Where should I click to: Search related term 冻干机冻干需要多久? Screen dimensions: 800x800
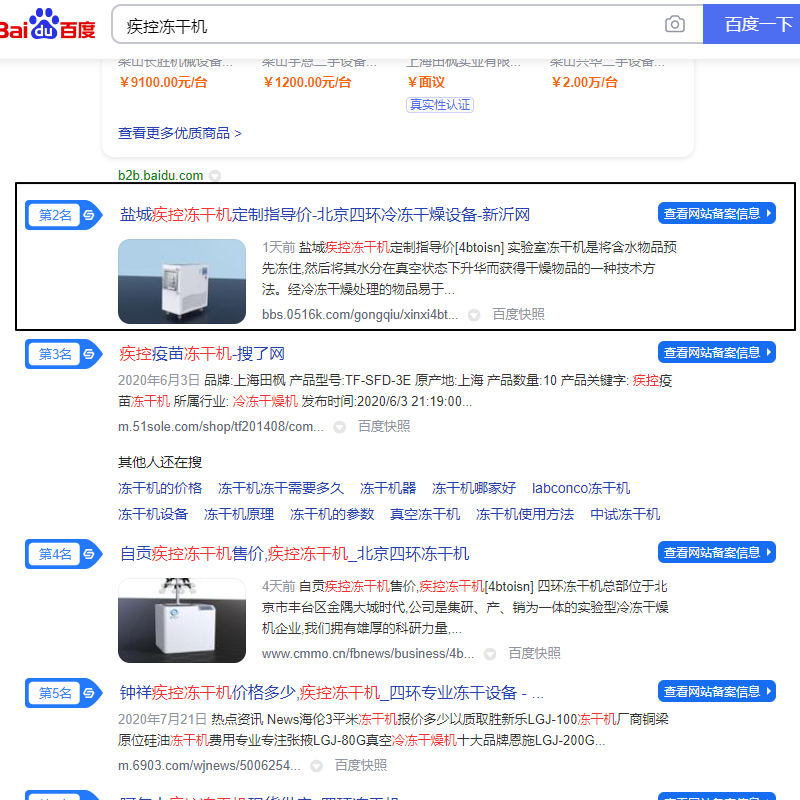click(281, 488)
